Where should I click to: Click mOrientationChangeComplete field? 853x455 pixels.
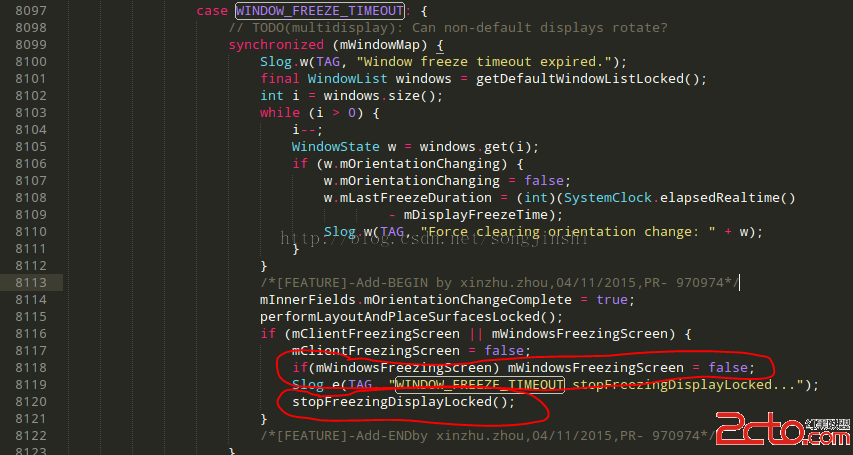click(467, 300)
